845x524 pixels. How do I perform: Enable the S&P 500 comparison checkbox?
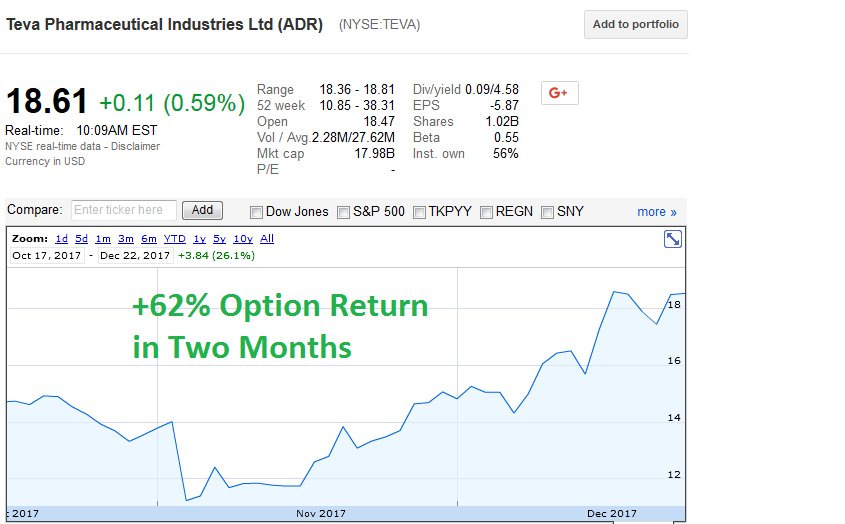pyautogui.click(x=344, y=212)
